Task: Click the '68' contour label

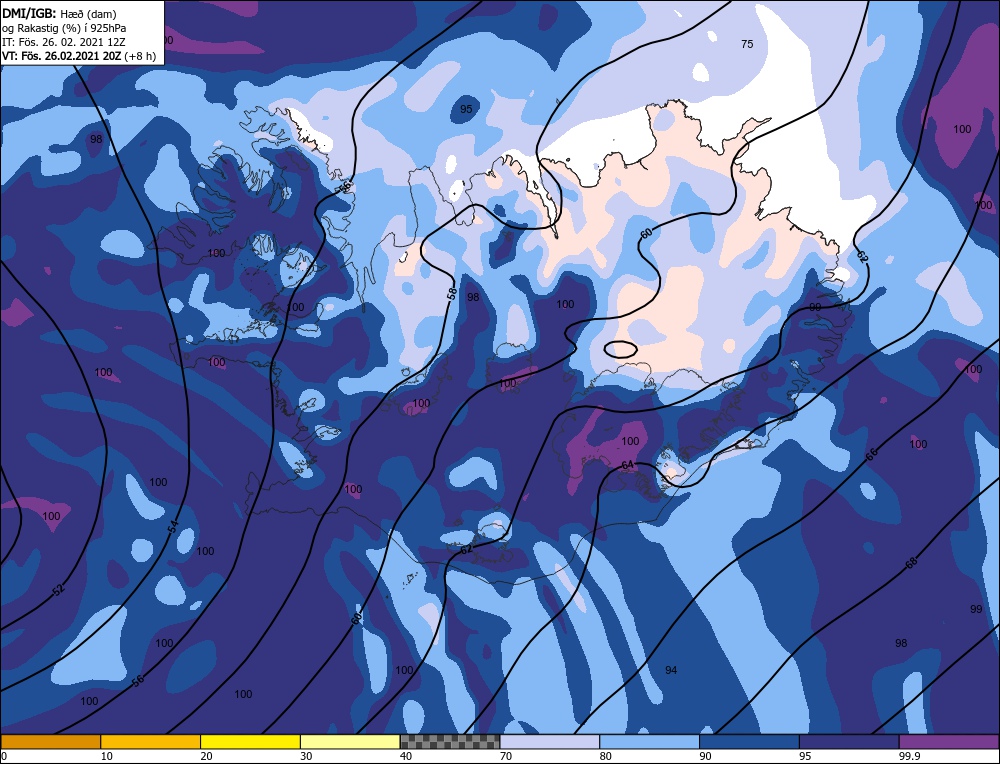Action: click(911, 563)
